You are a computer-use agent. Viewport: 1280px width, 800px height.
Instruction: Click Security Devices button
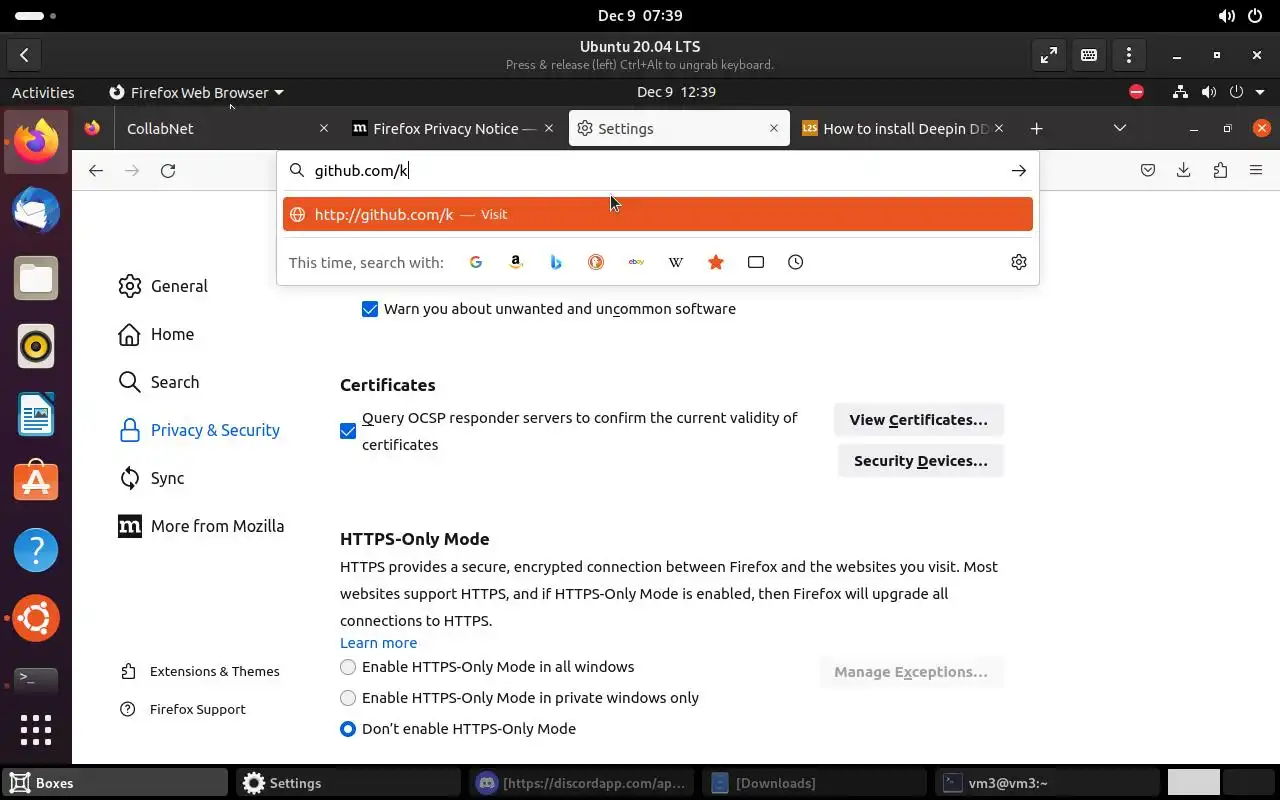[921, 461]
